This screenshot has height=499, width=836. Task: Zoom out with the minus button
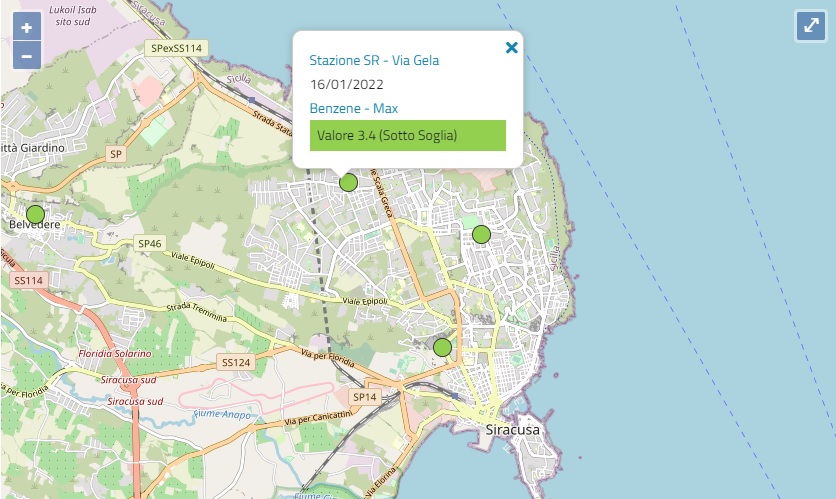(27, 55)
